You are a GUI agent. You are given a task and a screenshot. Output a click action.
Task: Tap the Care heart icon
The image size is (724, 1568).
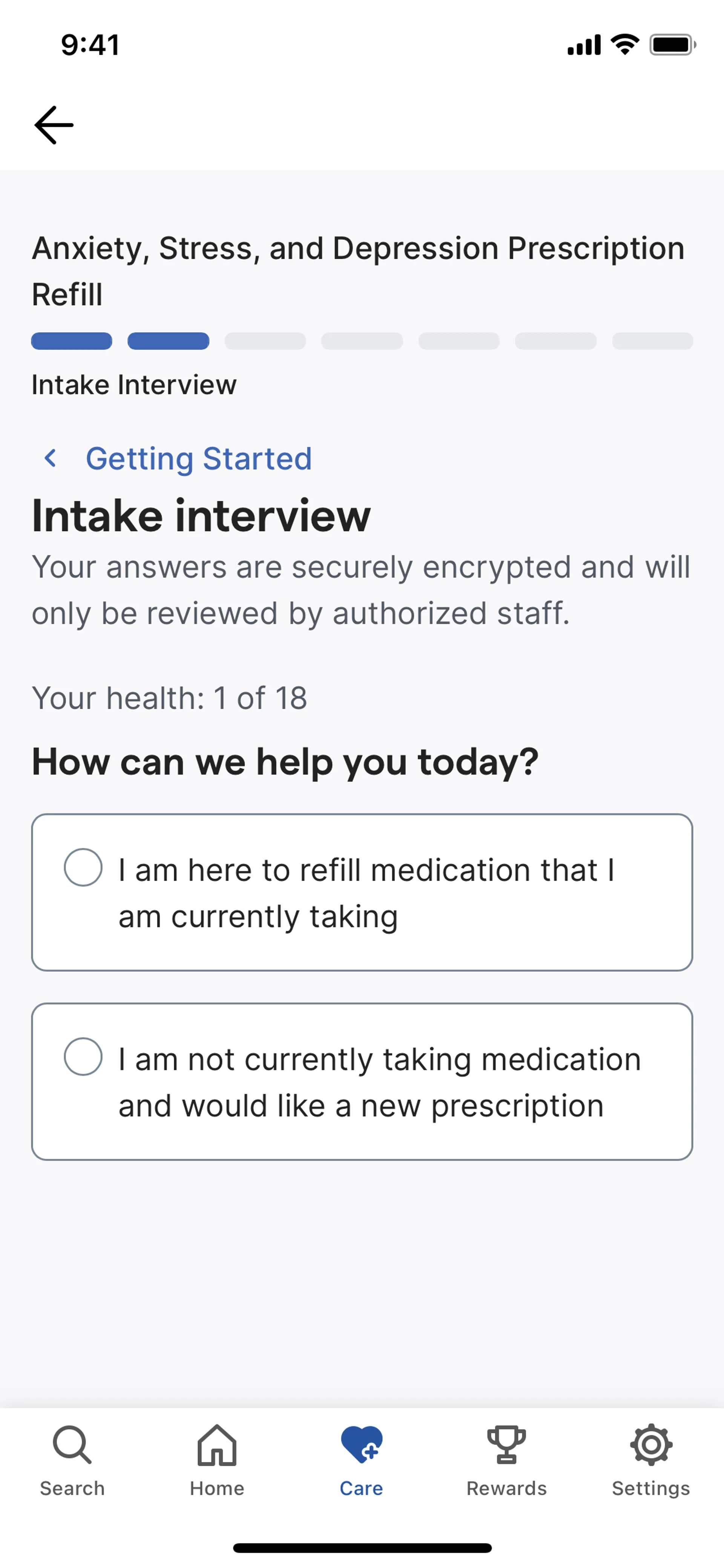point(361,1444)
